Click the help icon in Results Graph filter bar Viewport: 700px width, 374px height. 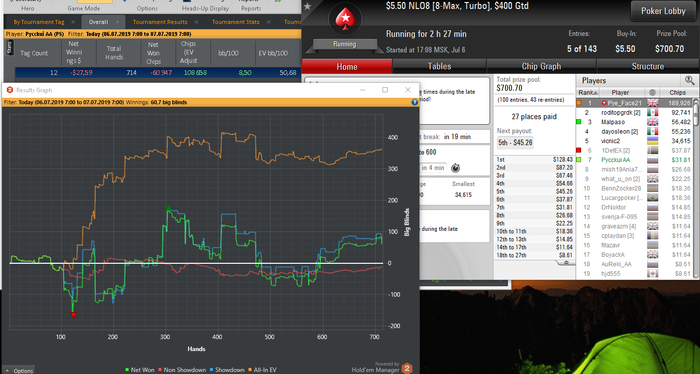coord(414,102)
